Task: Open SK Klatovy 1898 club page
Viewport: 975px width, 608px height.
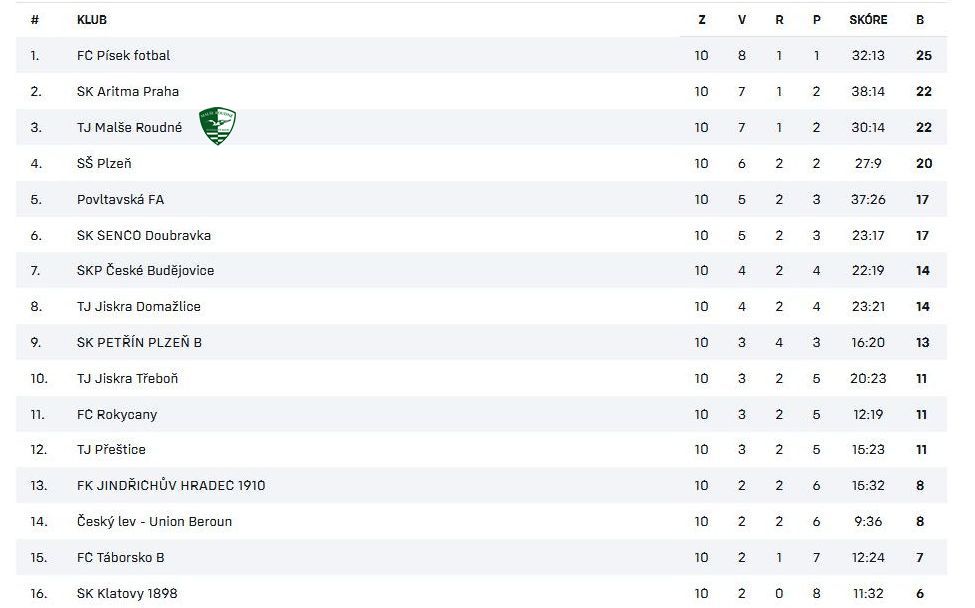Action: click(x=127, y=593)
